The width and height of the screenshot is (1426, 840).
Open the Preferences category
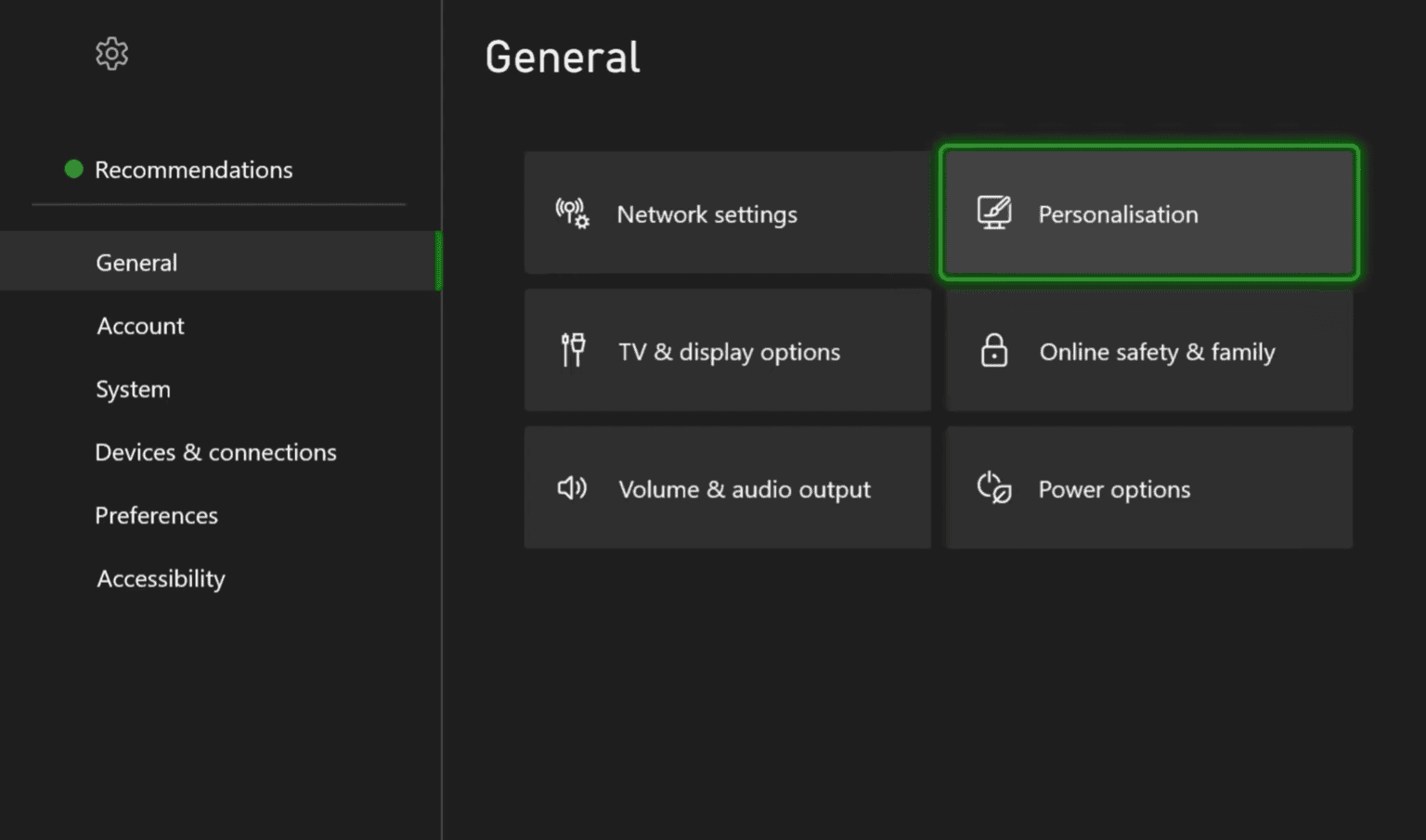(156, 515)
